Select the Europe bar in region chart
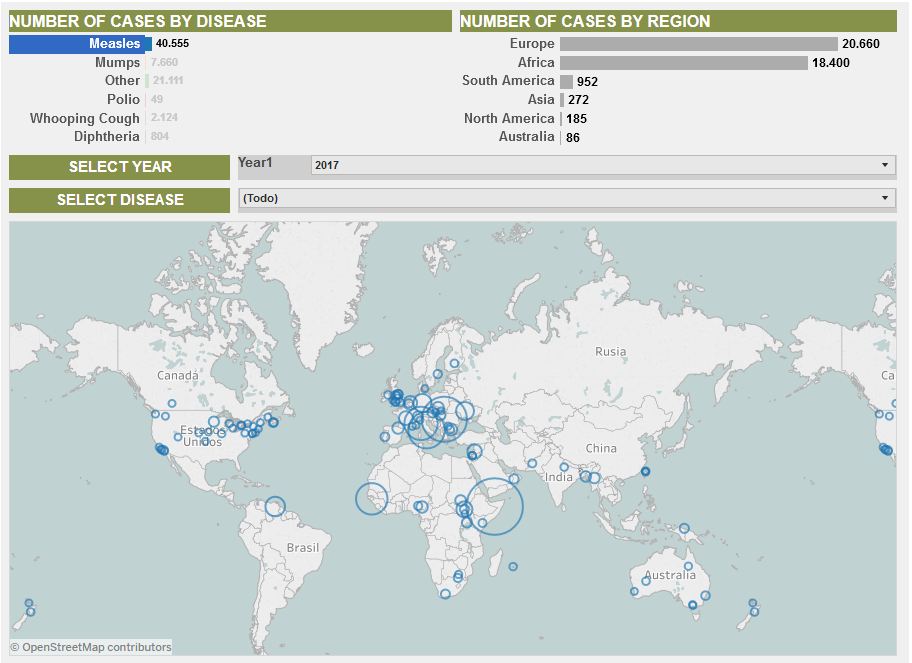Image resolution: width=912 pixels, height=663 pixels. (698, 44)
